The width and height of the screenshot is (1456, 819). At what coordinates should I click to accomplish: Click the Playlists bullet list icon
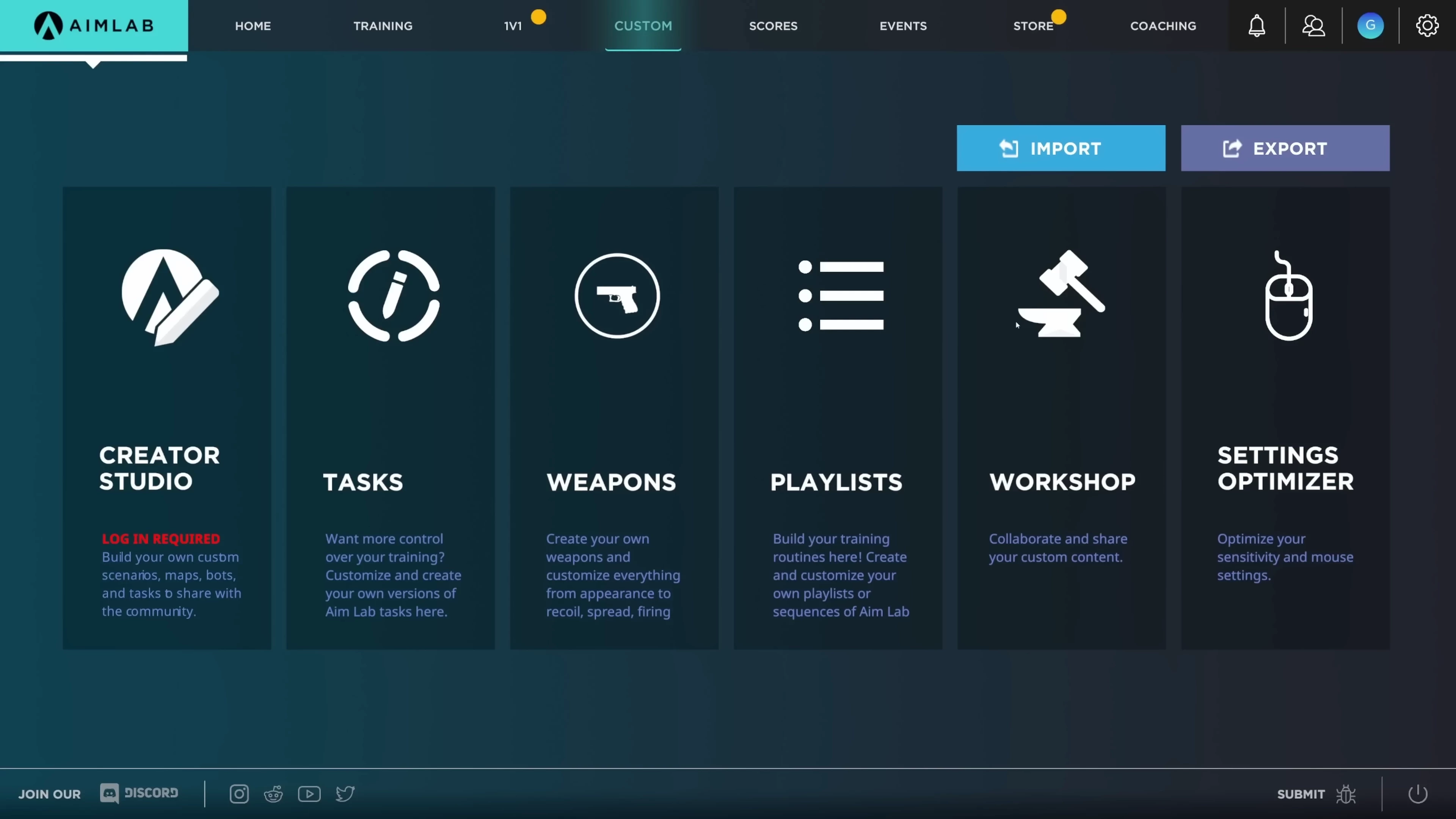(841, 296)
